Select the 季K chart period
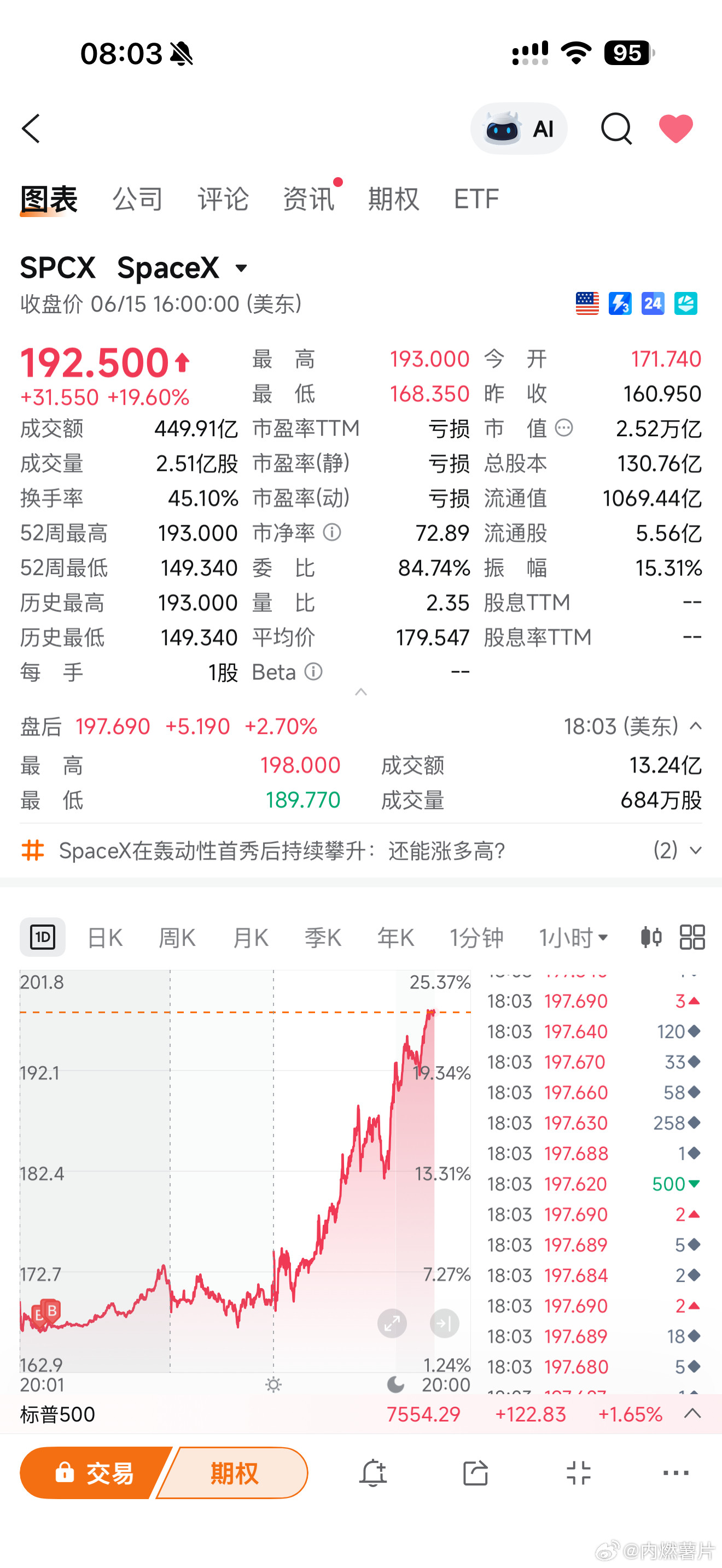The width and height of the screenshot is (722, 1568). point(323,938)
